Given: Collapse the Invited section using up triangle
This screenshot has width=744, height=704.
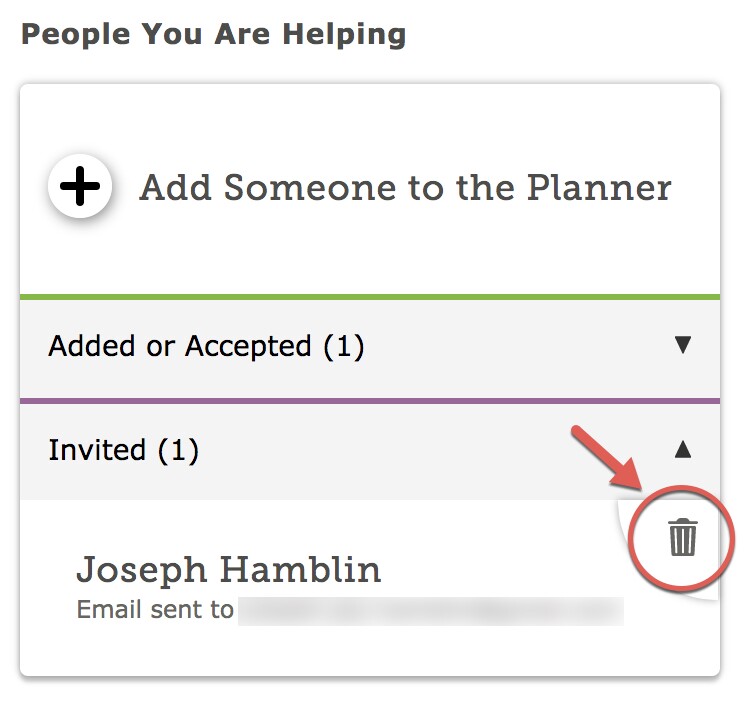Looking at the screenshot, I should [683, 449].
